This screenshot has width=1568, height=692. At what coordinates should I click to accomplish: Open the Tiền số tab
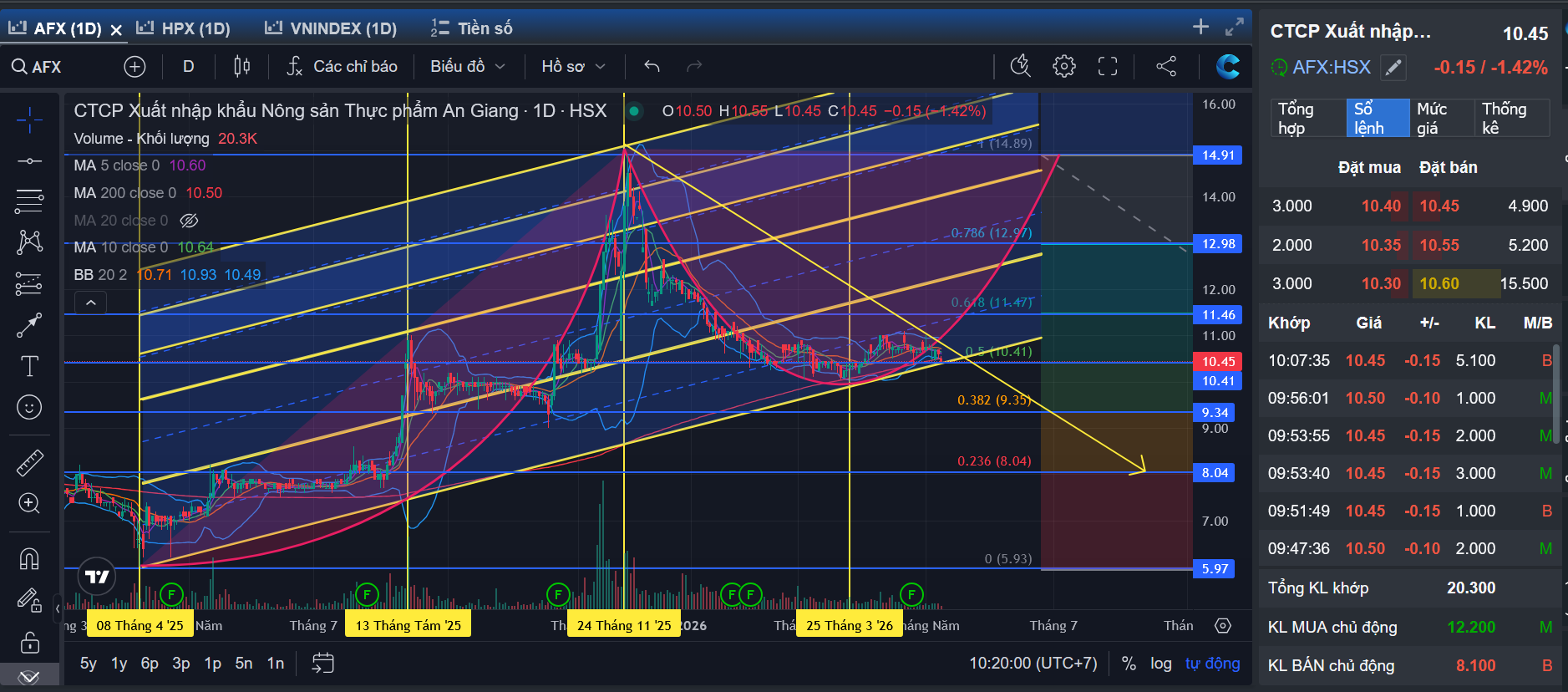click(x=471, y=28)
